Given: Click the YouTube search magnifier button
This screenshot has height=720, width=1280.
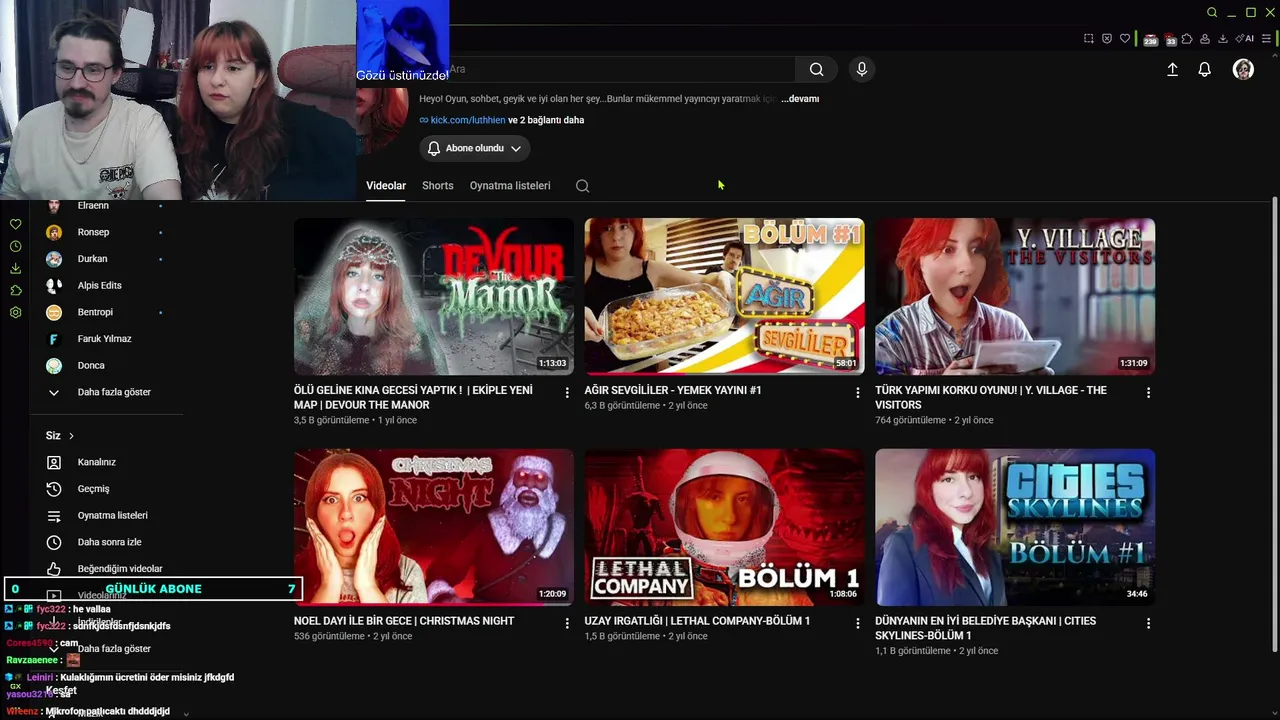Looking at the screenshot, I should click(816, 69).
